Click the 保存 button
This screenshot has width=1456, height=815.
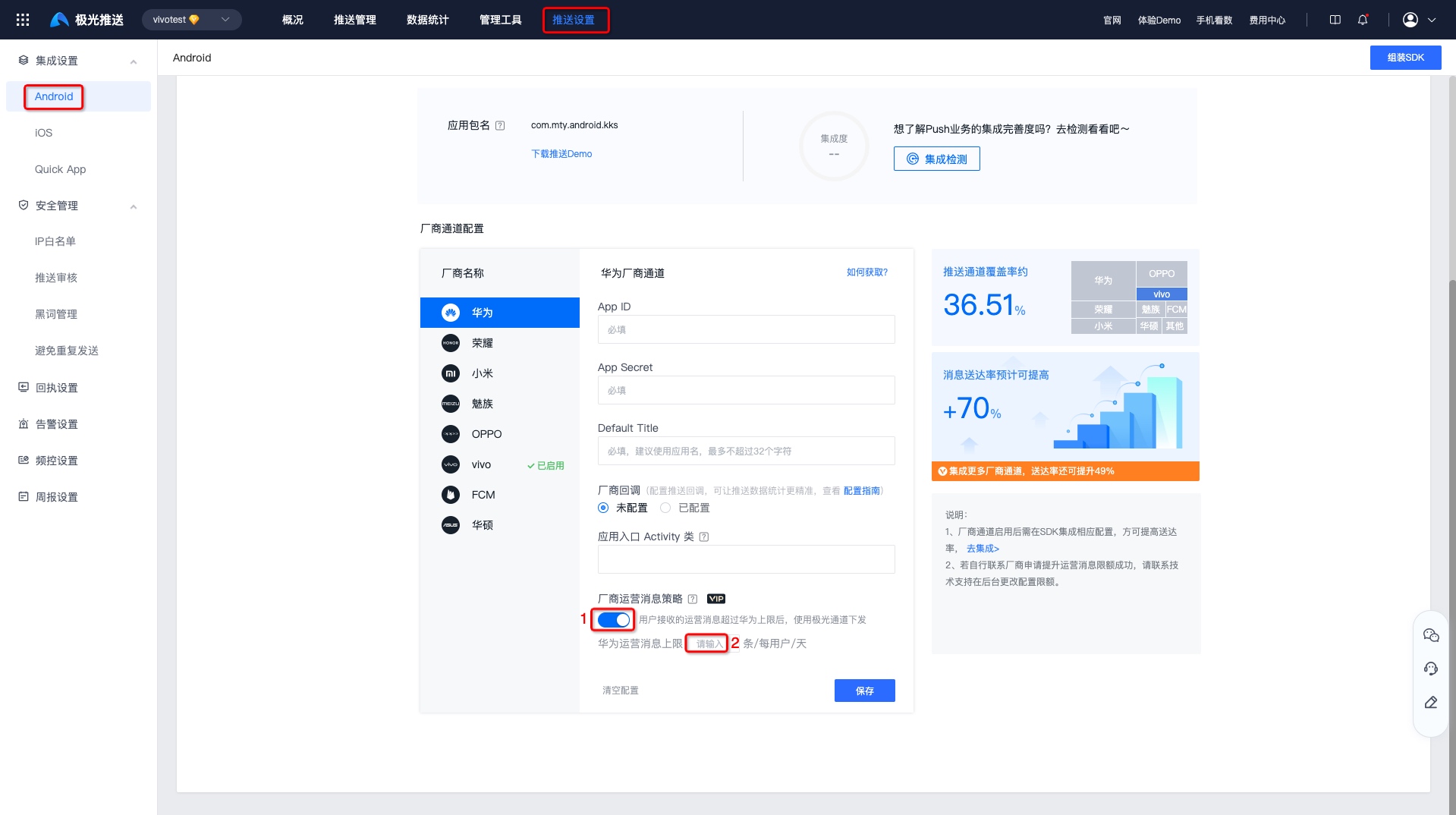(x=864, y=691)
